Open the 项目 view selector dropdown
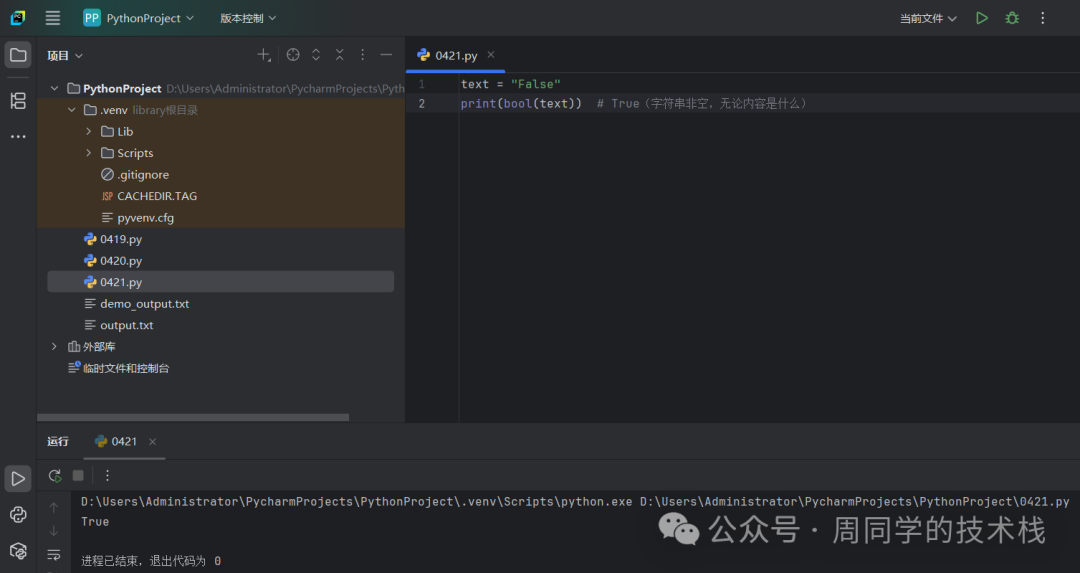Viewport: 1080px width, 573px height. pyautogui.click(x=65, y=56)
